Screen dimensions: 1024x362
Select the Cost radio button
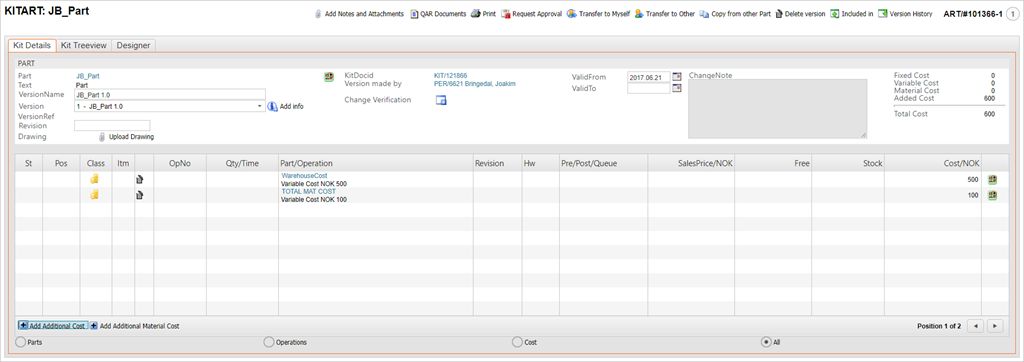pyautogui.click(x=517, y=342)
